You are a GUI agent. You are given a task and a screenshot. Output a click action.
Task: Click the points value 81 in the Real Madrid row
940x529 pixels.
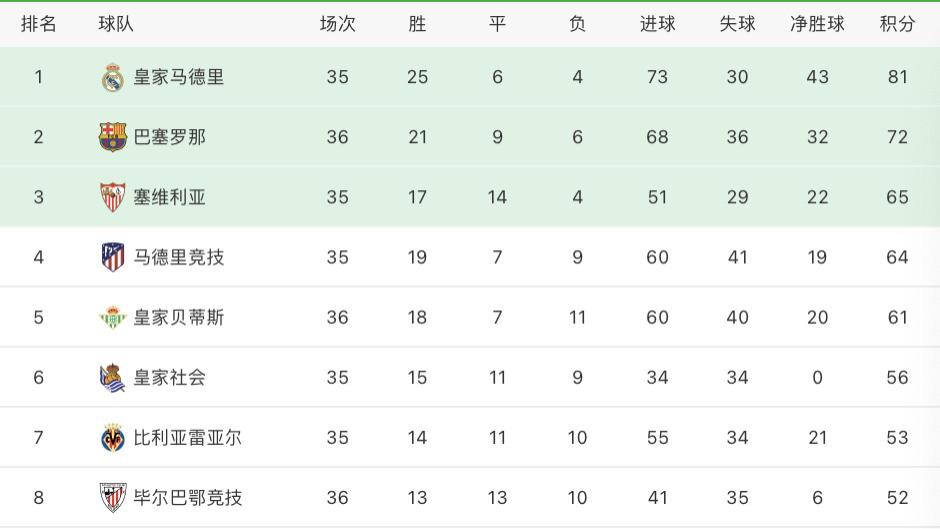click(x=897, y=77)
